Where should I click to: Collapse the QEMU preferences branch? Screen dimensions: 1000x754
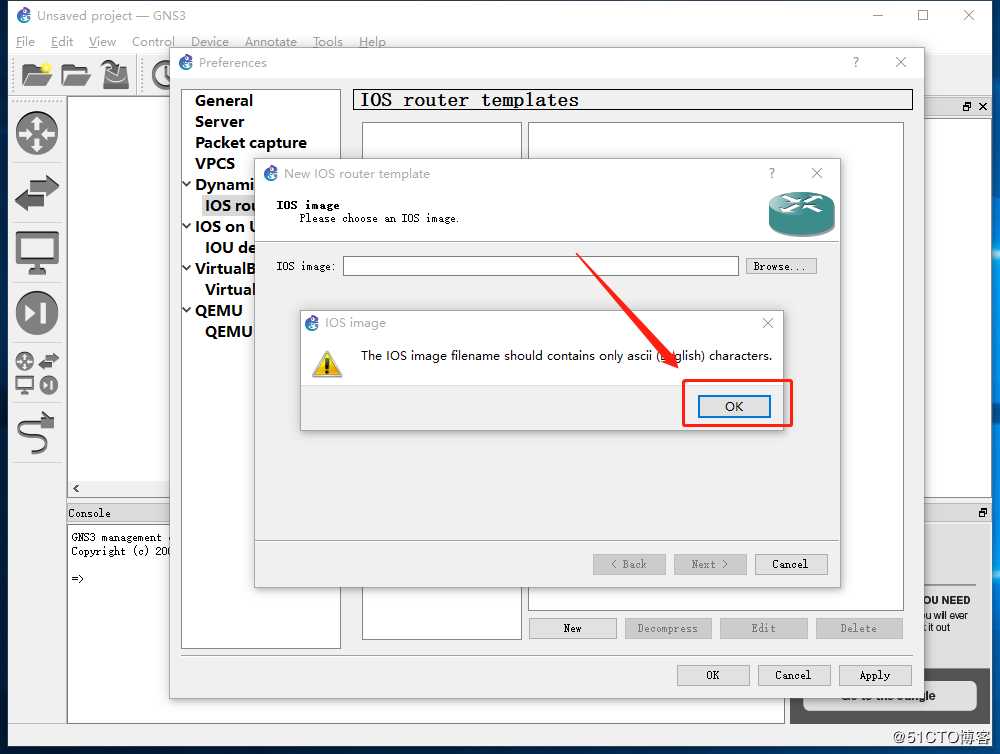(x=186, y=311)
